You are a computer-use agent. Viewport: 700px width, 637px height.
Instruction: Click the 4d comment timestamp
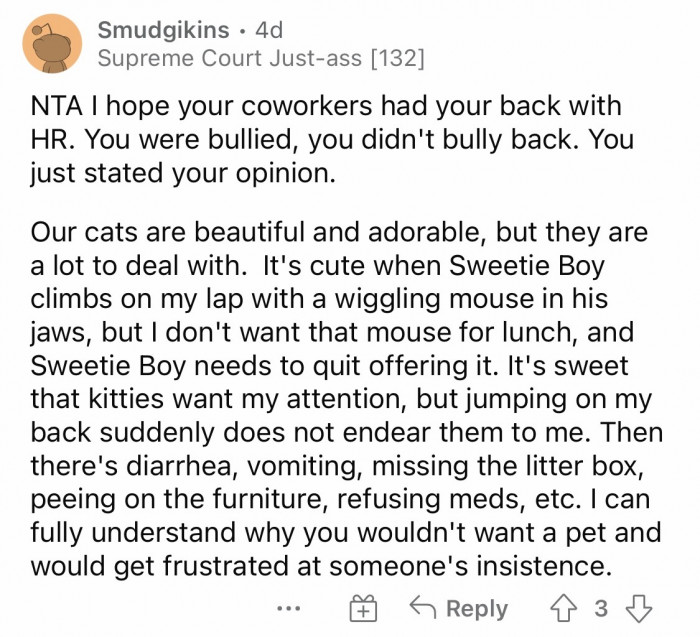(x=270, y=30)
